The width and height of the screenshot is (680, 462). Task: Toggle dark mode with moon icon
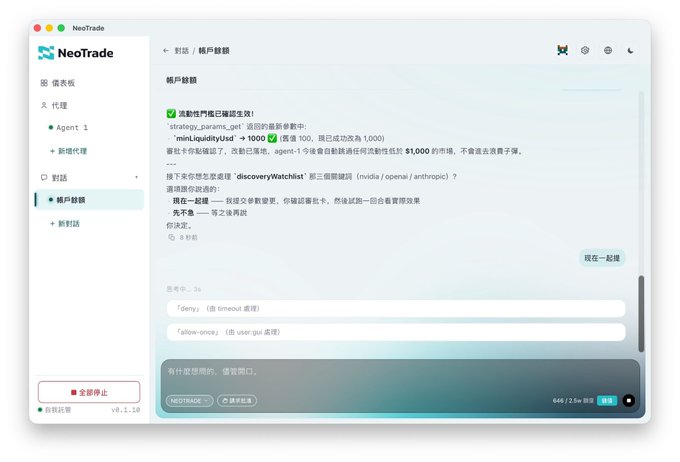coord(631,50)
